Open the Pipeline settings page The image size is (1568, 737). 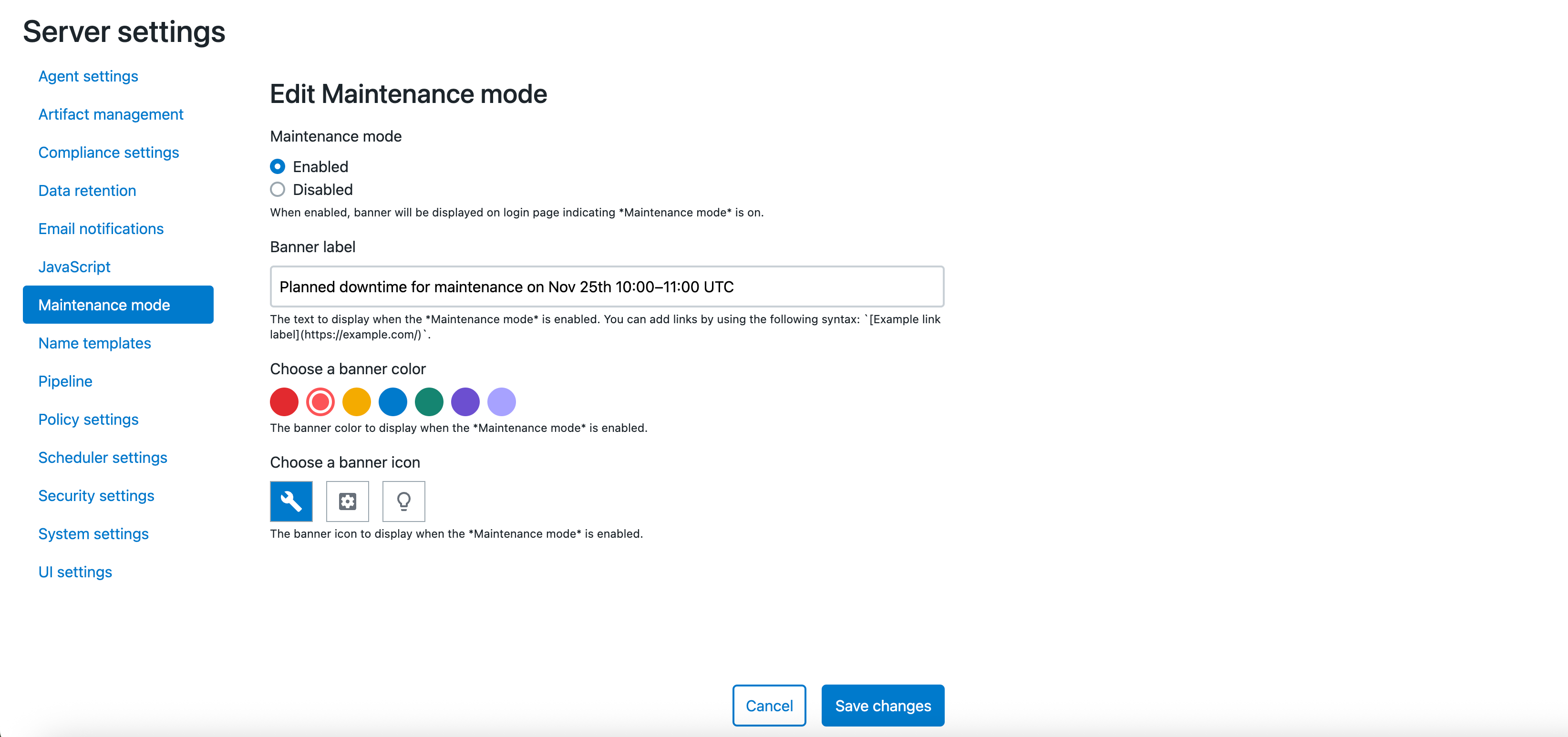pyautogui.click(x=65, y=381)
